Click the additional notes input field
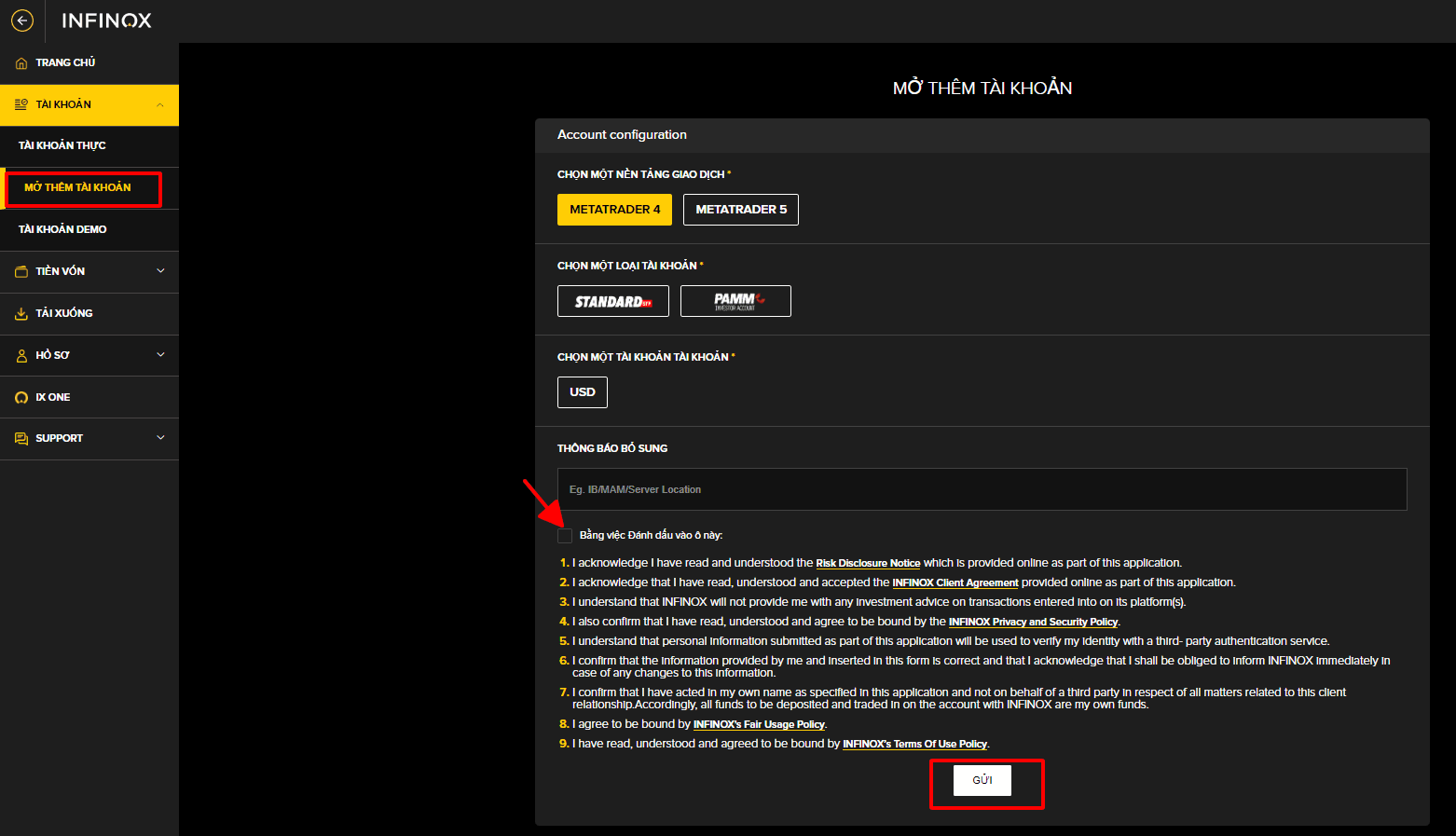 (982, 489)
